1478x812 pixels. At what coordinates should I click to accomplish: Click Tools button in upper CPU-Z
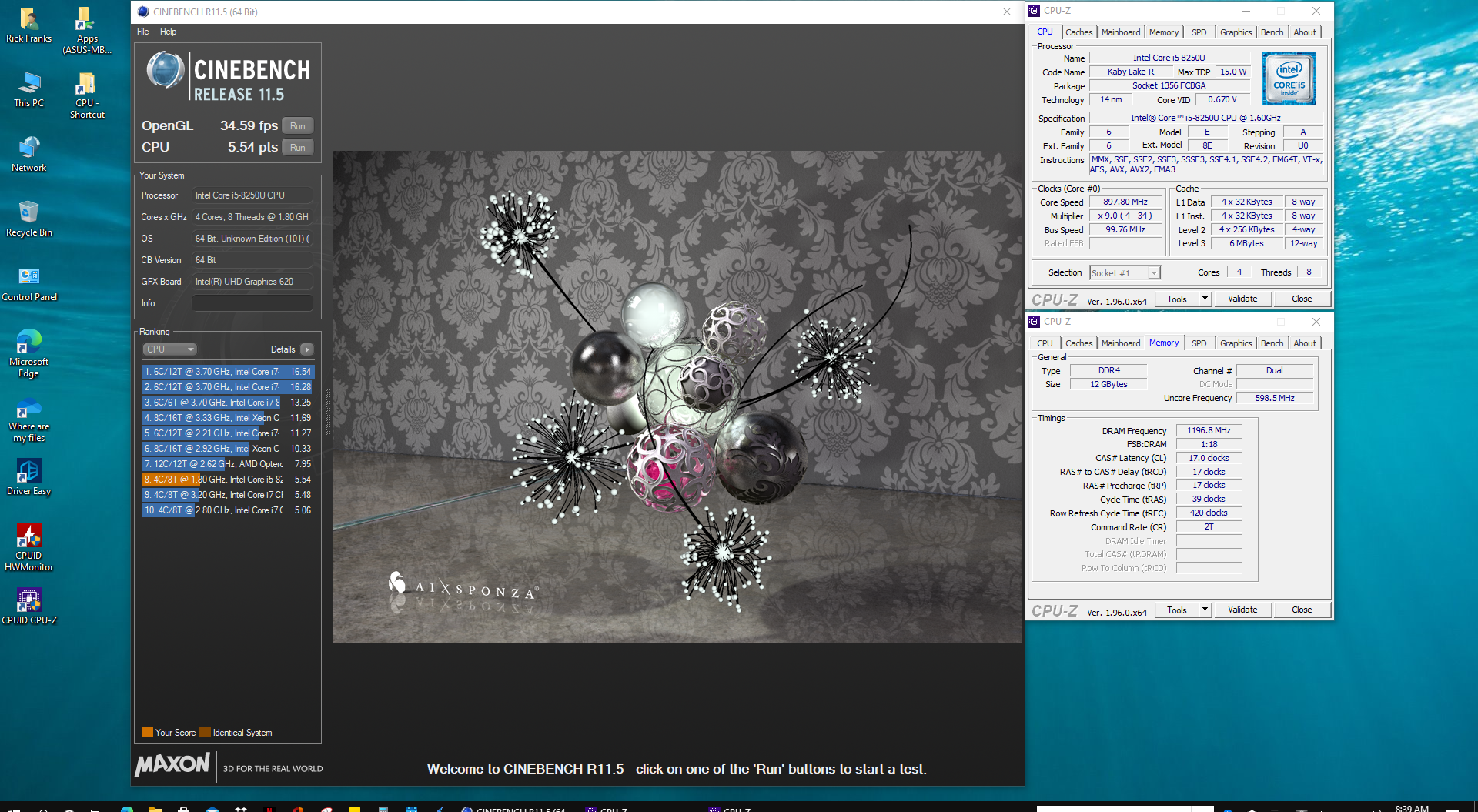(x=1177, y=299)
